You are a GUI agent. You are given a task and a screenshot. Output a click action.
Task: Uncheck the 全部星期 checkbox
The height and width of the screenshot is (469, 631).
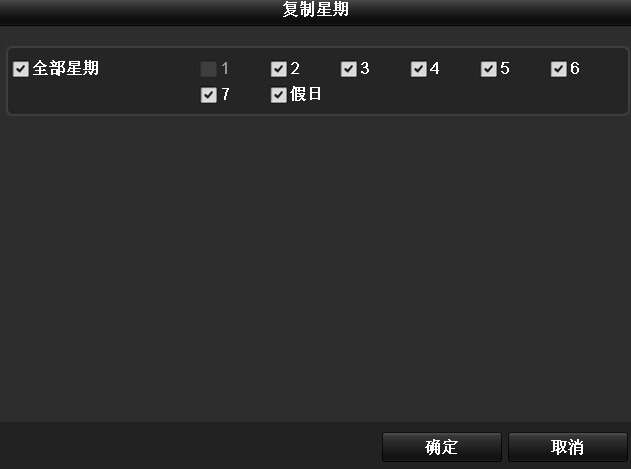pos(21,69)
